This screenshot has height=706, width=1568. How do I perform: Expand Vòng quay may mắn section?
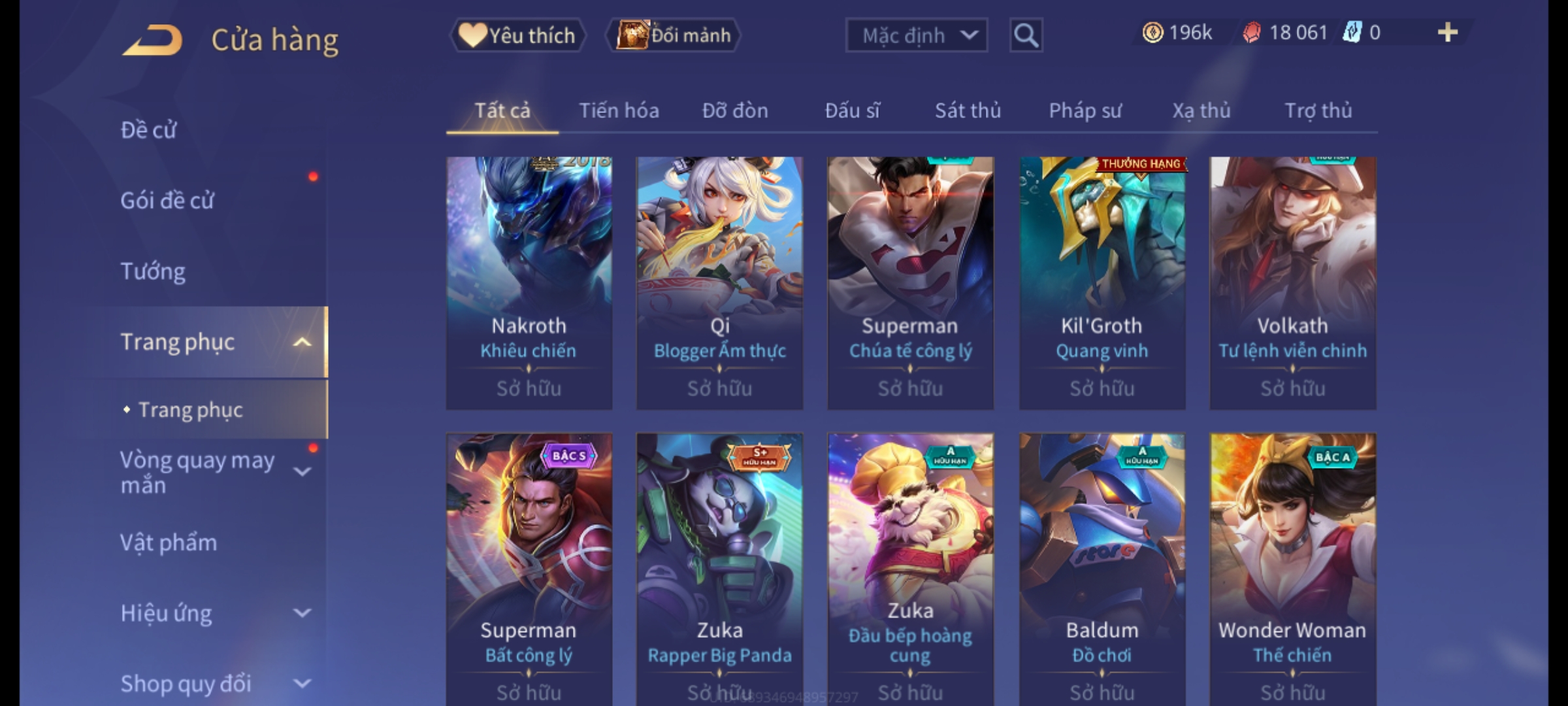(302, 471)
